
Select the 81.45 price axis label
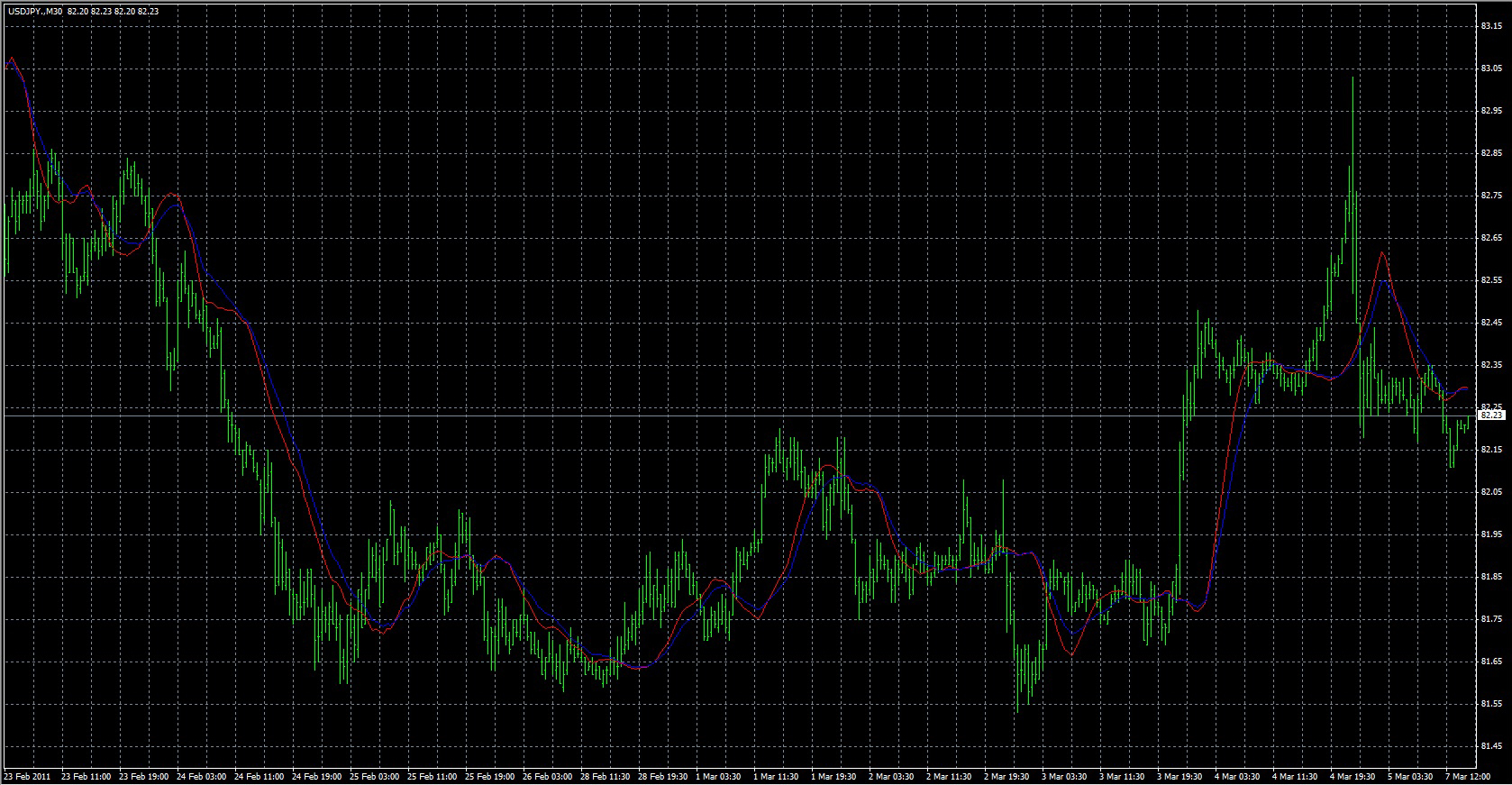tap(1490, 746)
